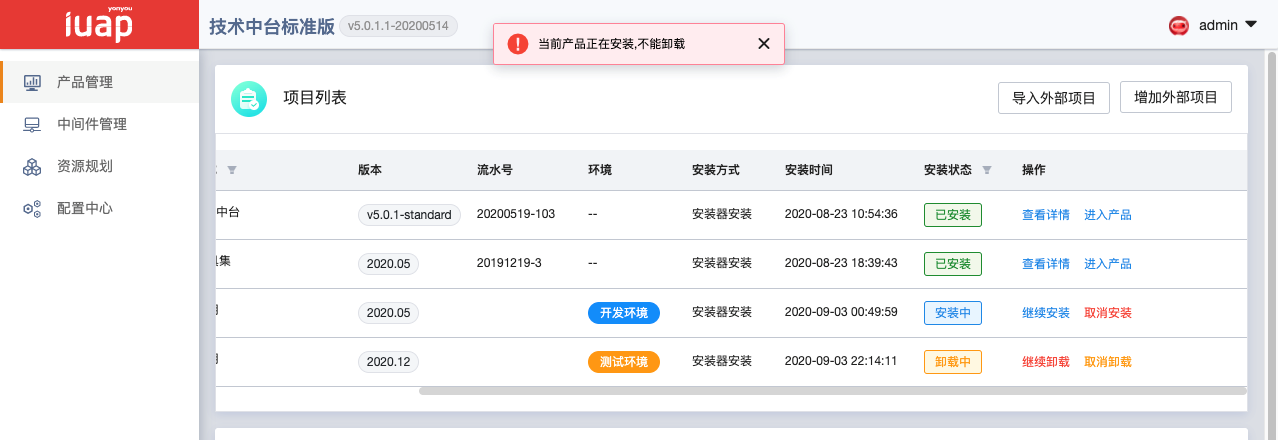Click the 流水号 column header
This screenshot has width=1278, height=440.
click(x=495, y=170)
